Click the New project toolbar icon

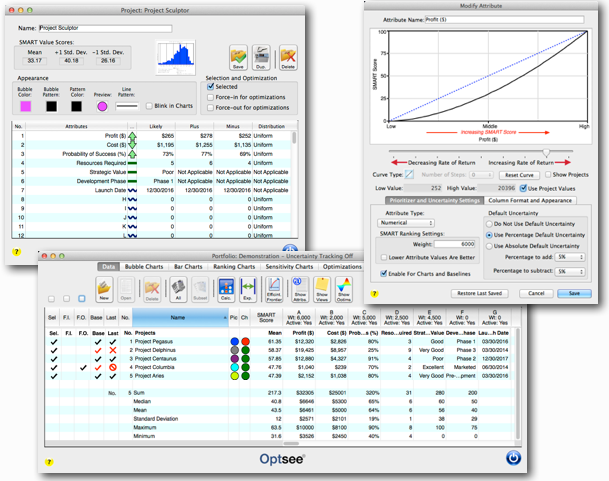(x=103, y=292)
